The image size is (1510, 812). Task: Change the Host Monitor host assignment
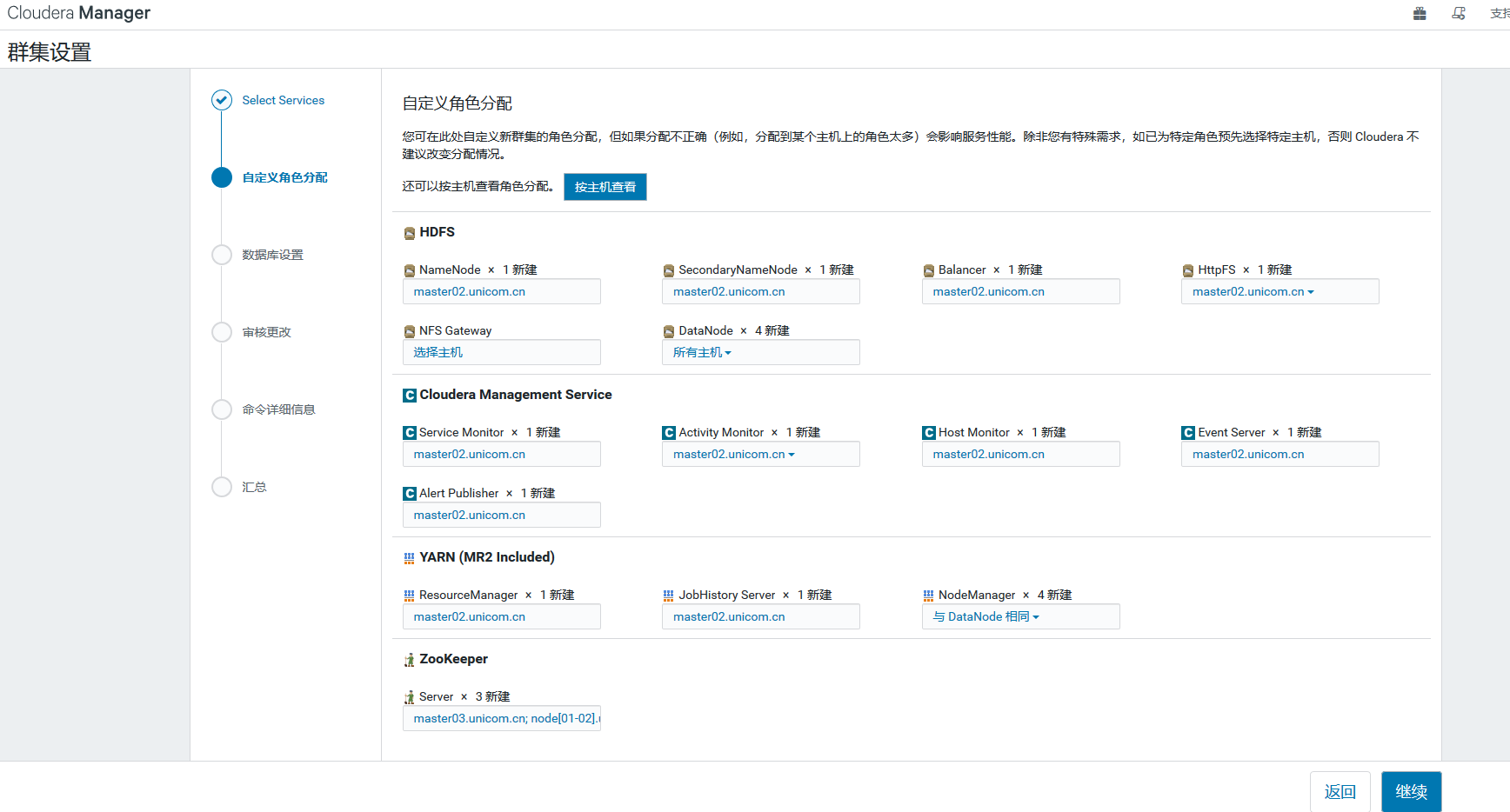tap(1020, 454)
